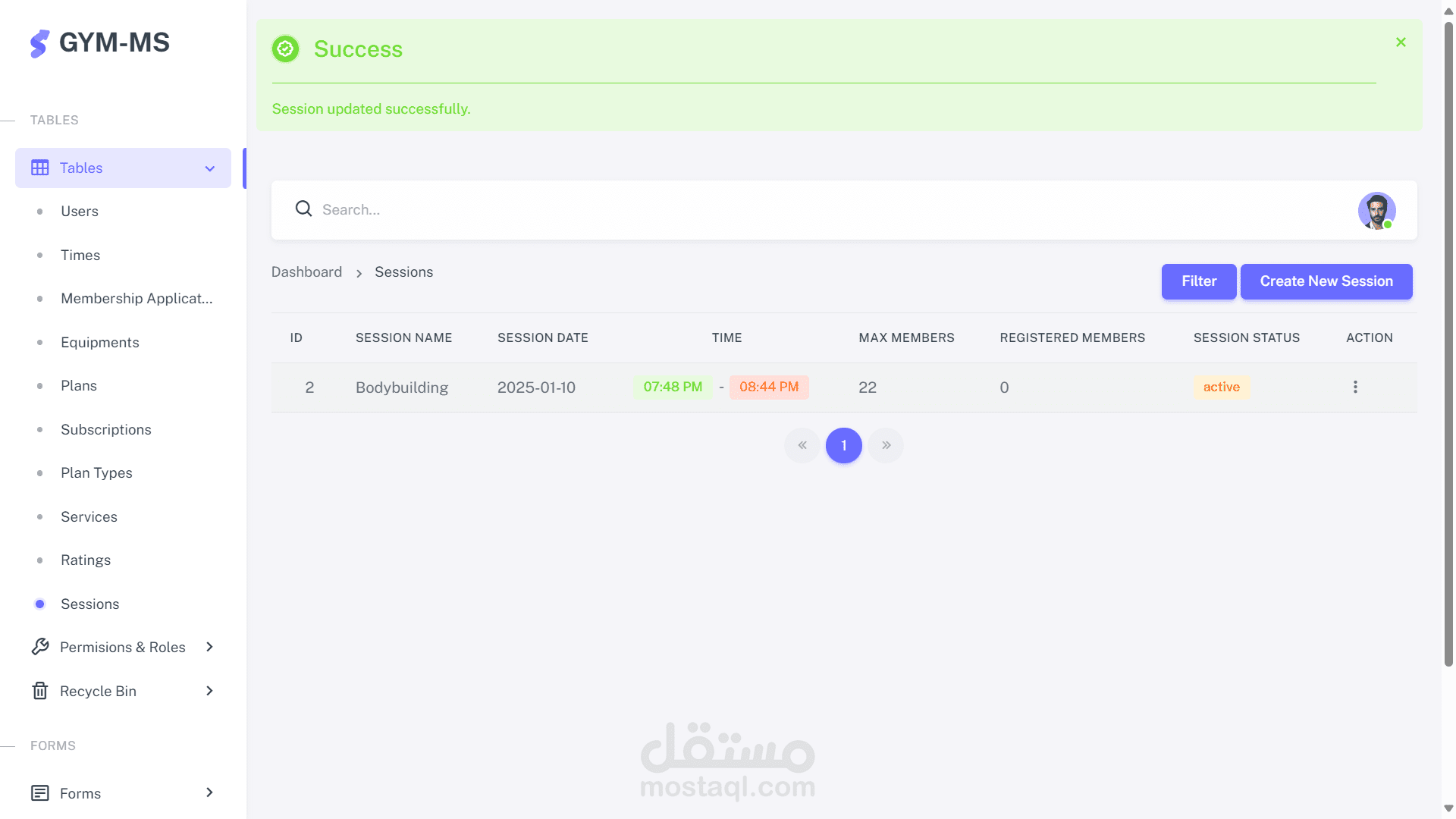Viewport: 1456px width, 819px height.
Task: Expand the Recycle Bin submenu arrow
Action: (x=210, y=691)
